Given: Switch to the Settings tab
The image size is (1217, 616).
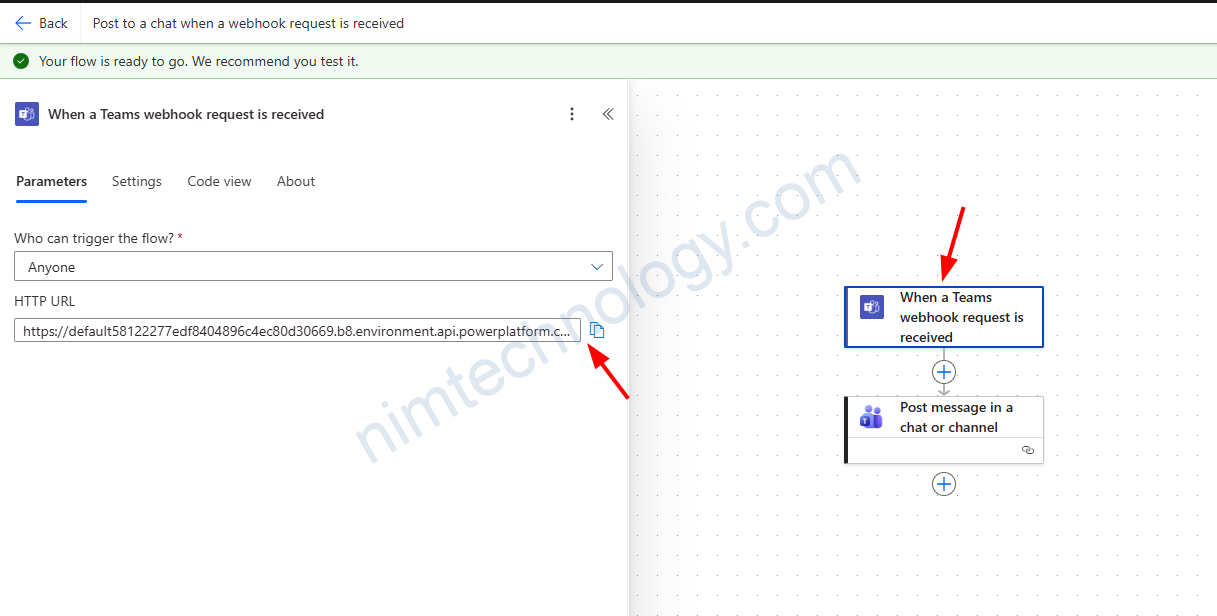Looking at the screenshot, I should (137, 181).
